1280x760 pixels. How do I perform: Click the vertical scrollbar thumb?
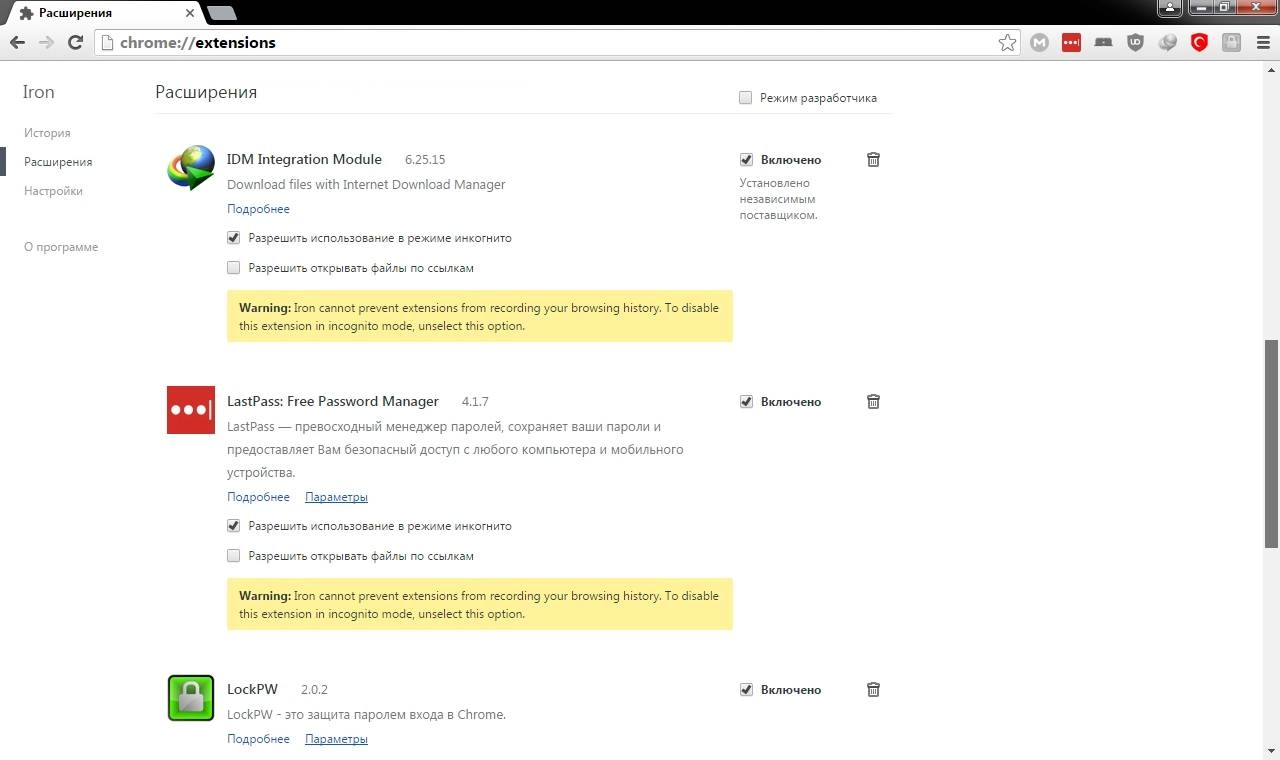1271,443
